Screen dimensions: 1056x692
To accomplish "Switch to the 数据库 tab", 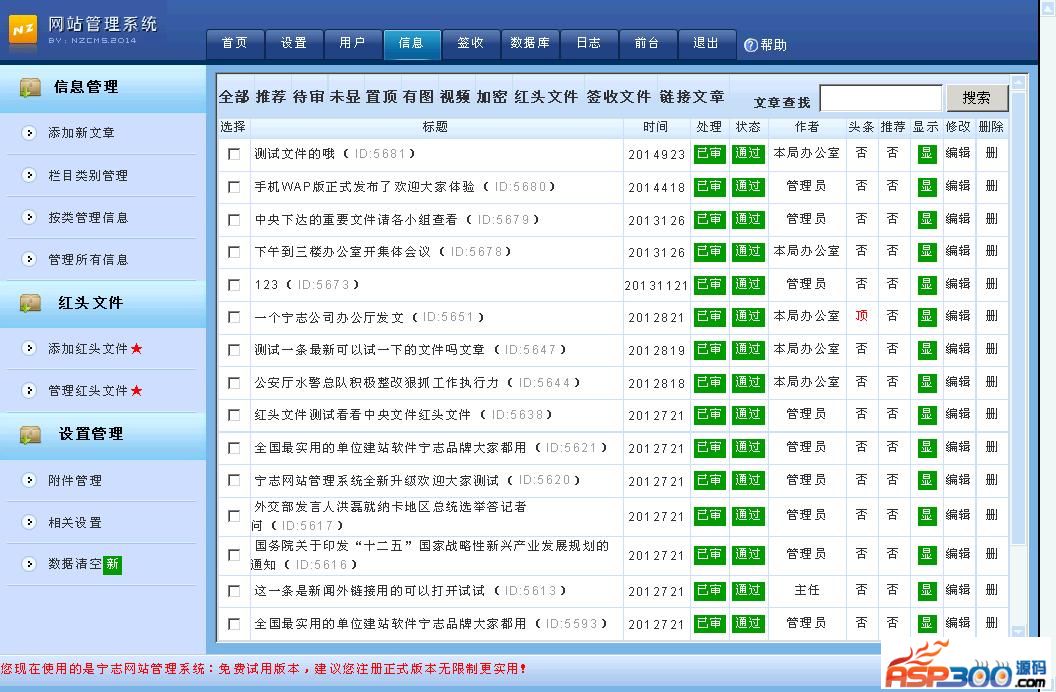I will (529, 44).
